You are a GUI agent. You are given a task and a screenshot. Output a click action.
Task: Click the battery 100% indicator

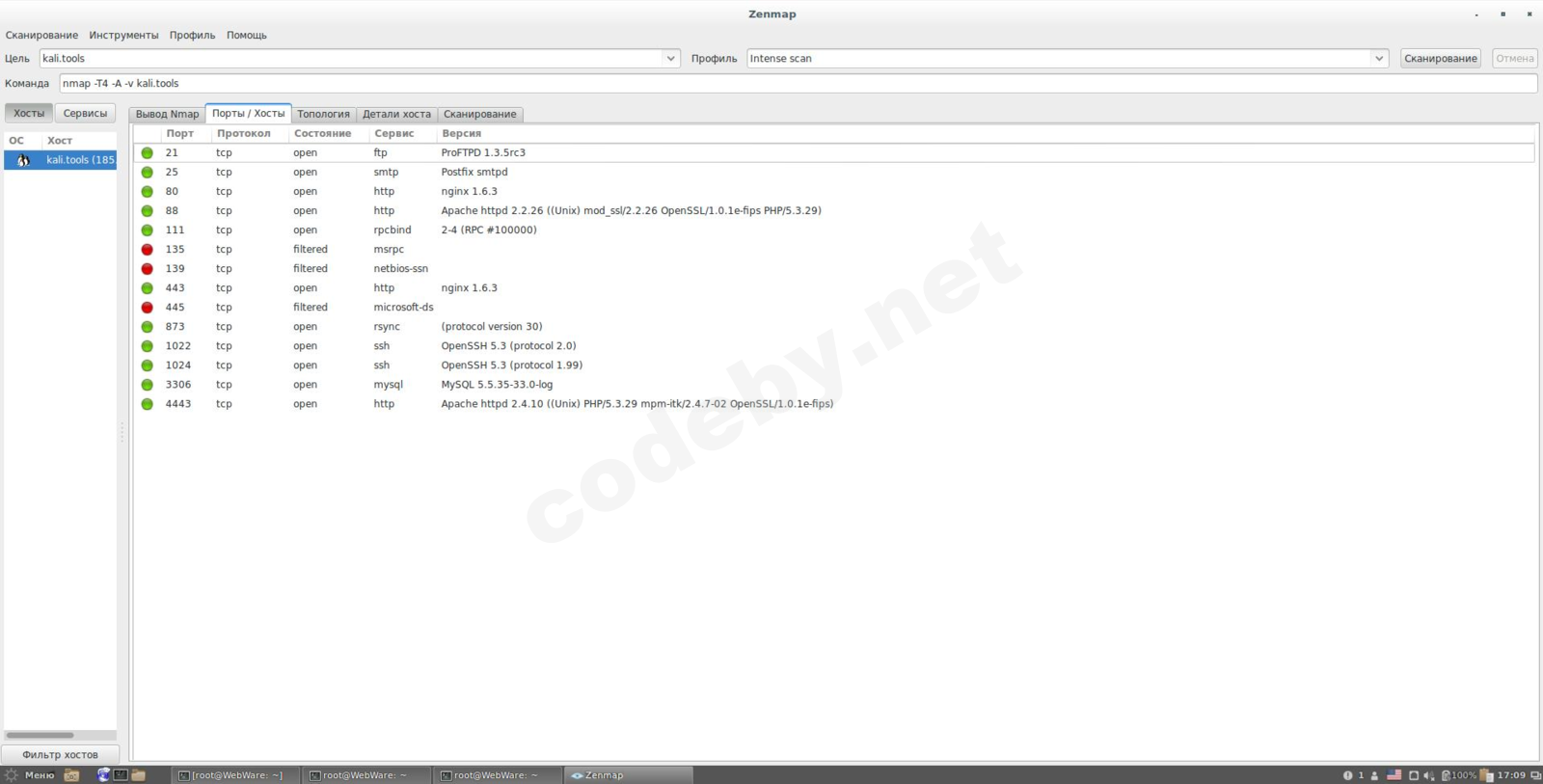coord(1459,775)
